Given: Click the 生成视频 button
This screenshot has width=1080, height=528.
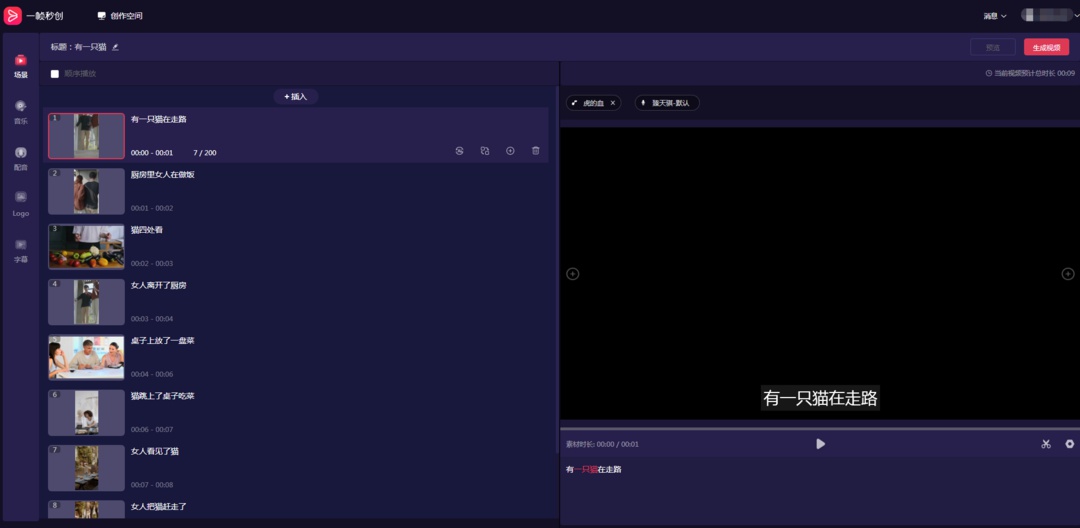Looking at the screenshot, I should click(x=1046, y=47).
